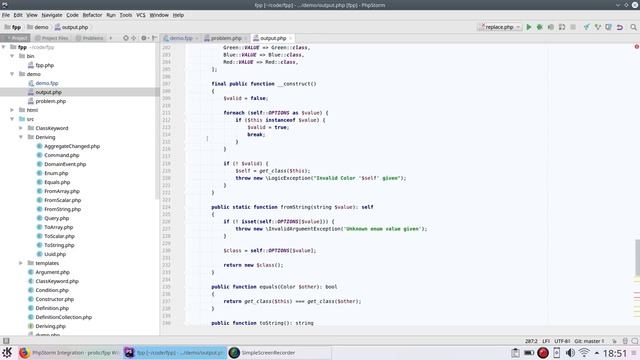Expand the html folder

(12, 110)
